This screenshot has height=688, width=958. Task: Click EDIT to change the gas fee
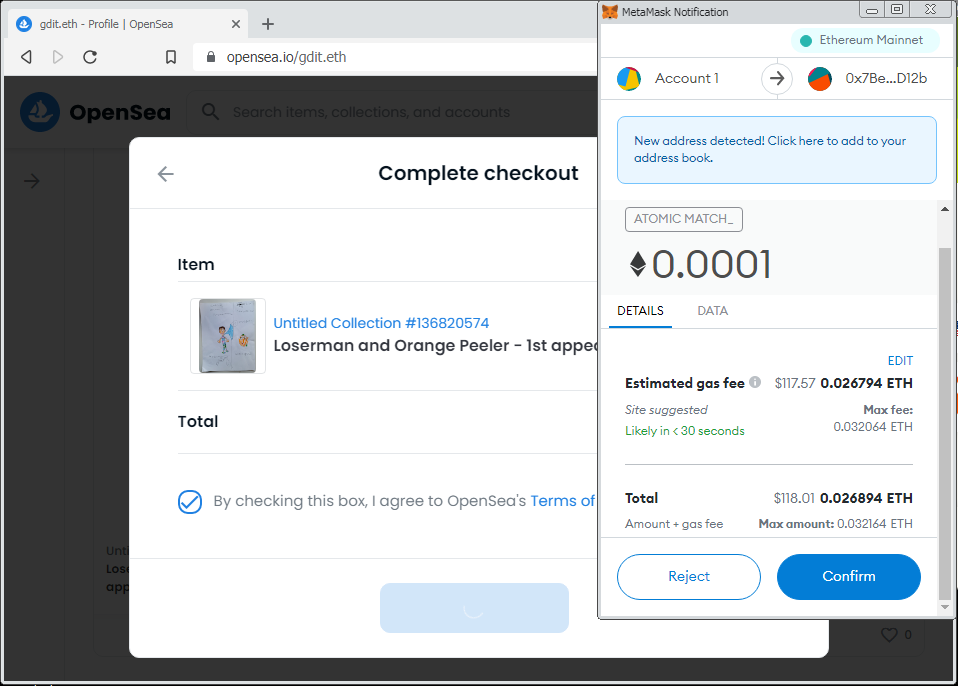tap(900, 360)
